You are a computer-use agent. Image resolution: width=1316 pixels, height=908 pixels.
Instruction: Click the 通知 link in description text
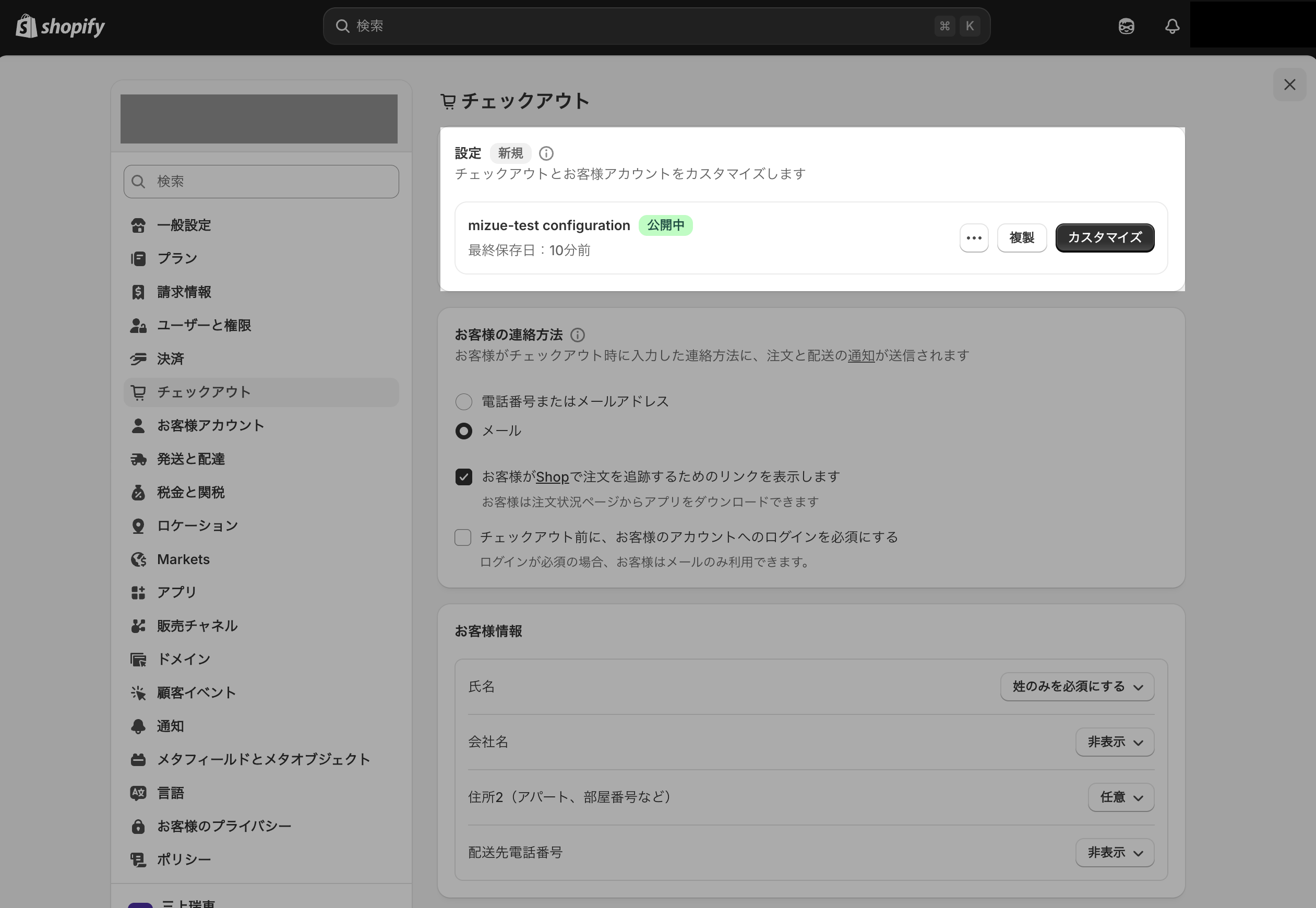click(x=861, y=356)
